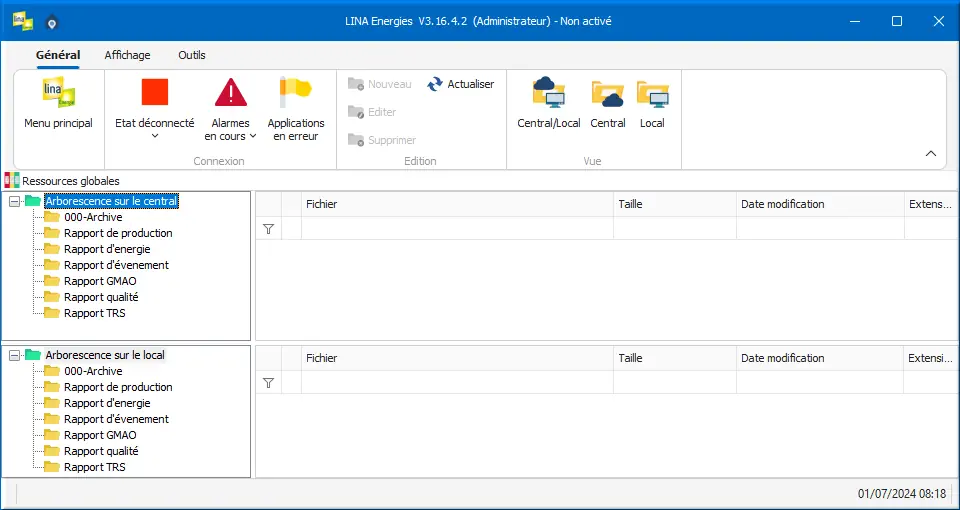Click the red Etat déconnecté square
This screenshot has height=510, width=960.
point(155,92)
